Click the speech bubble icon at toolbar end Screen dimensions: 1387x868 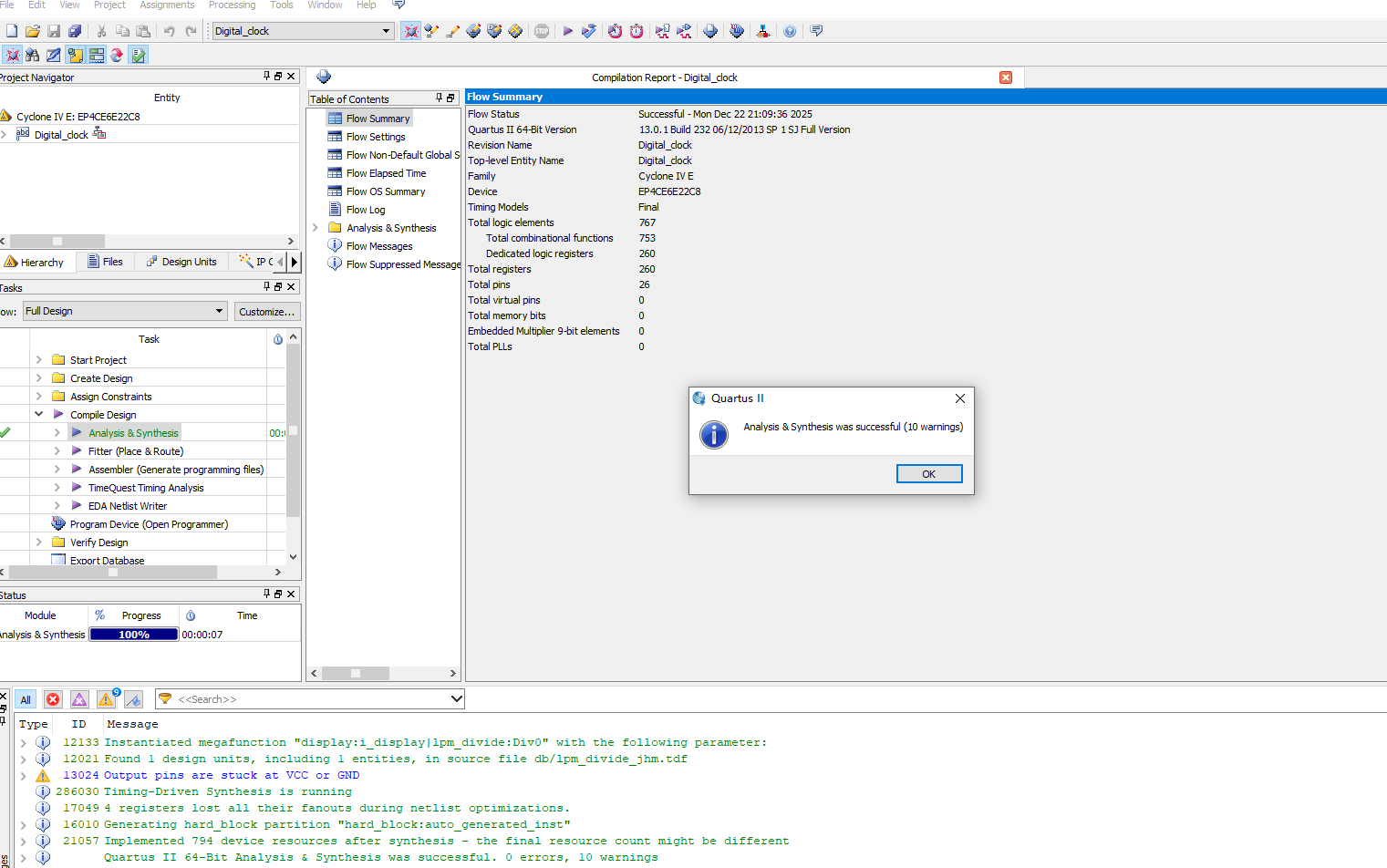pyautogui.click(x=816, y=31)
